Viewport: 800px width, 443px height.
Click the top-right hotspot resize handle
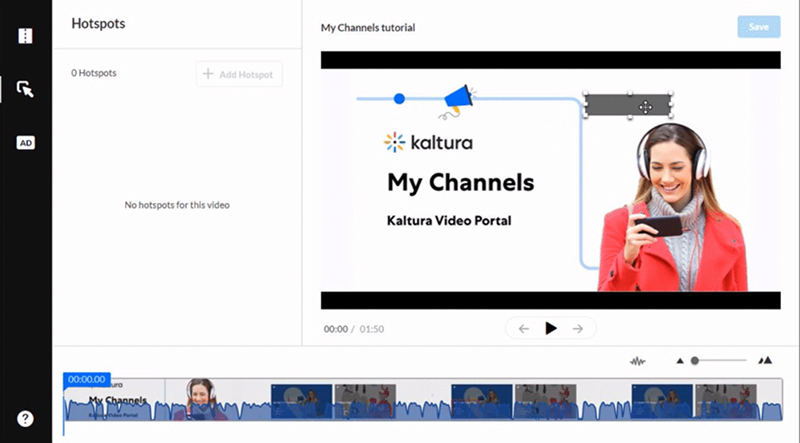click(x=671, y=94)
